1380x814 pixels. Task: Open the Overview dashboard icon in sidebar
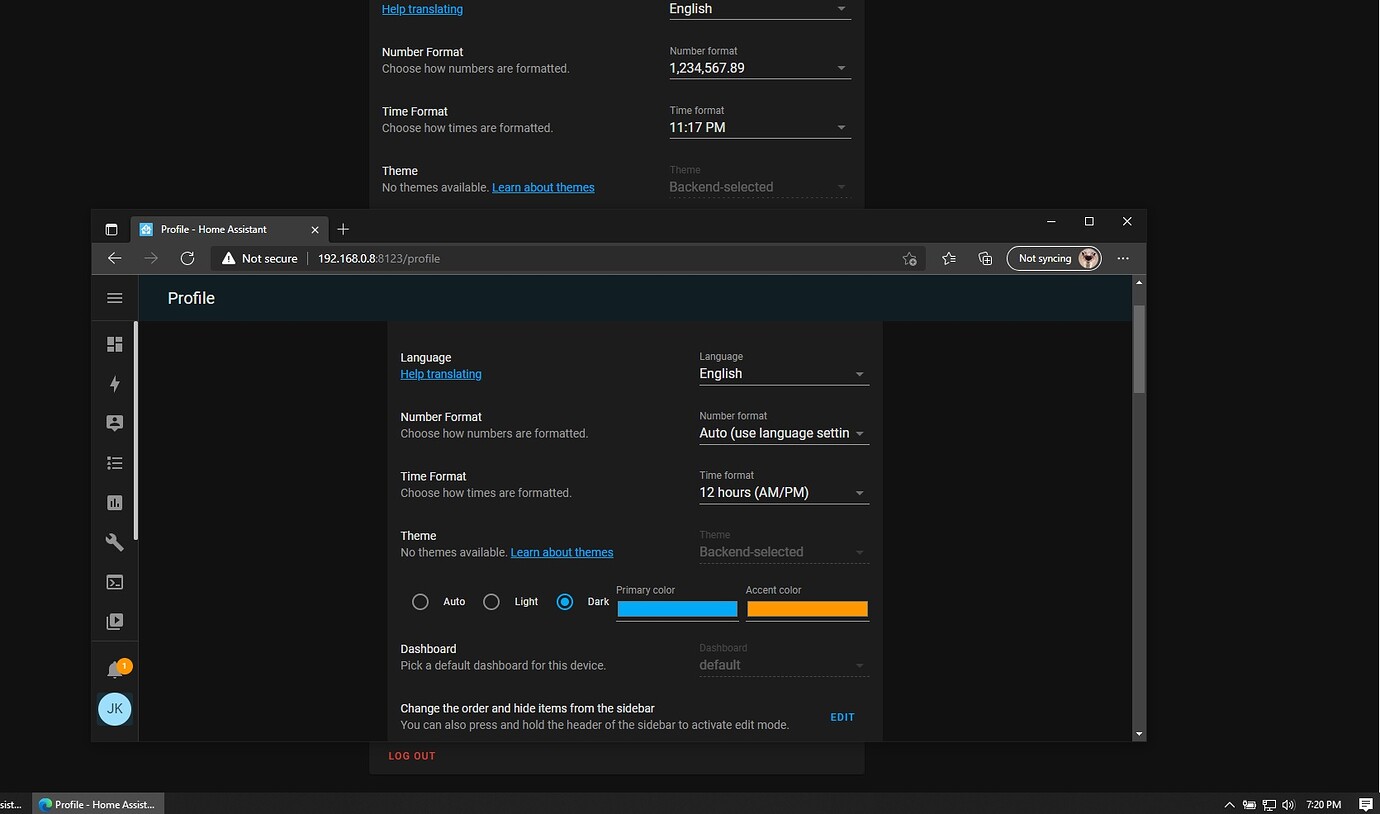coord(115,344)
